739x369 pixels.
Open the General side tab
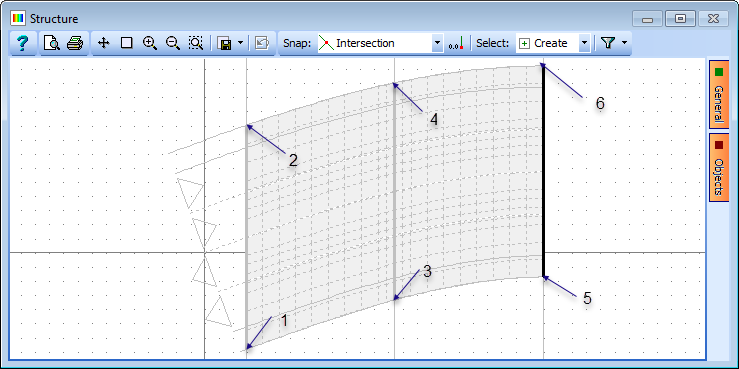tap(718, 94)
